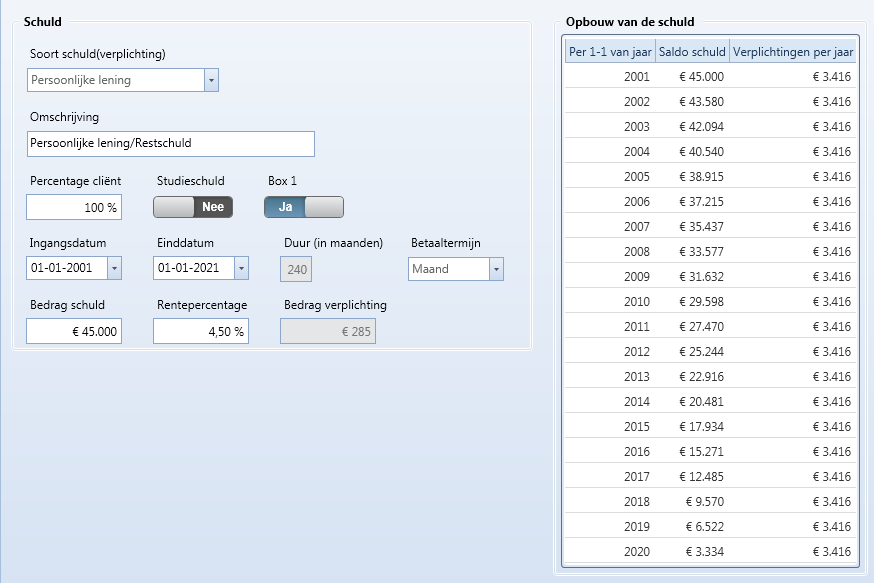
Task: Sort by the 'Per 1-1 van jaar' column header
Action: (x=610, y=52)
